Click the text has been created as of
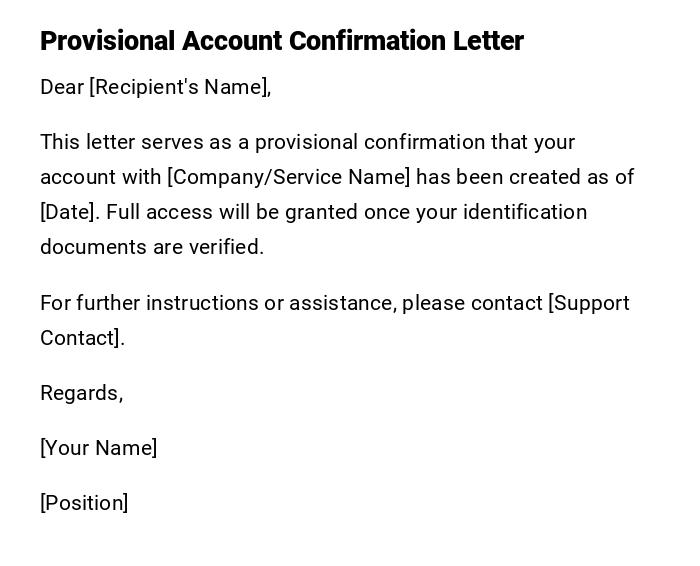Image resolution: width=700 pixels, height=566 pixels. click(525, 177)
